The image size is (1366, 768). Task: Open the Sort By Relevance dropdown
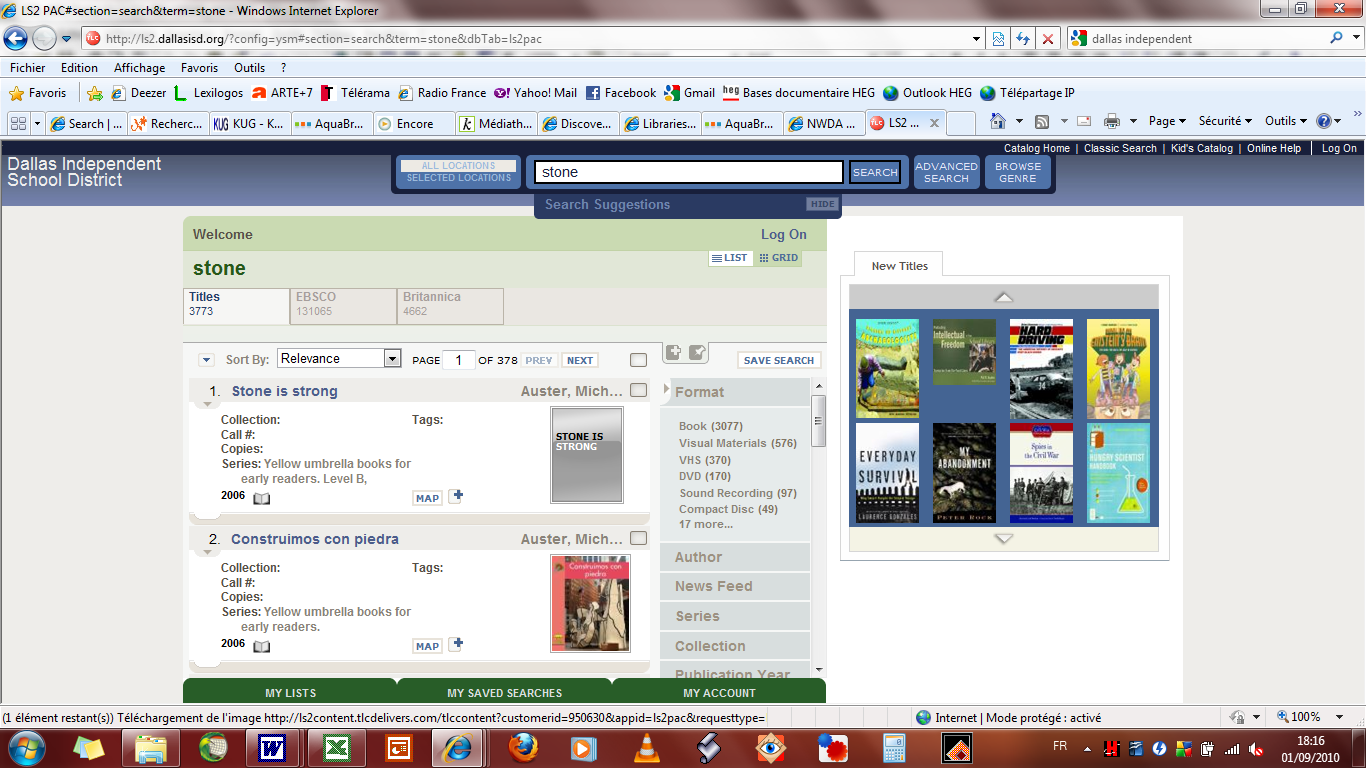click(x=339, y=358)
